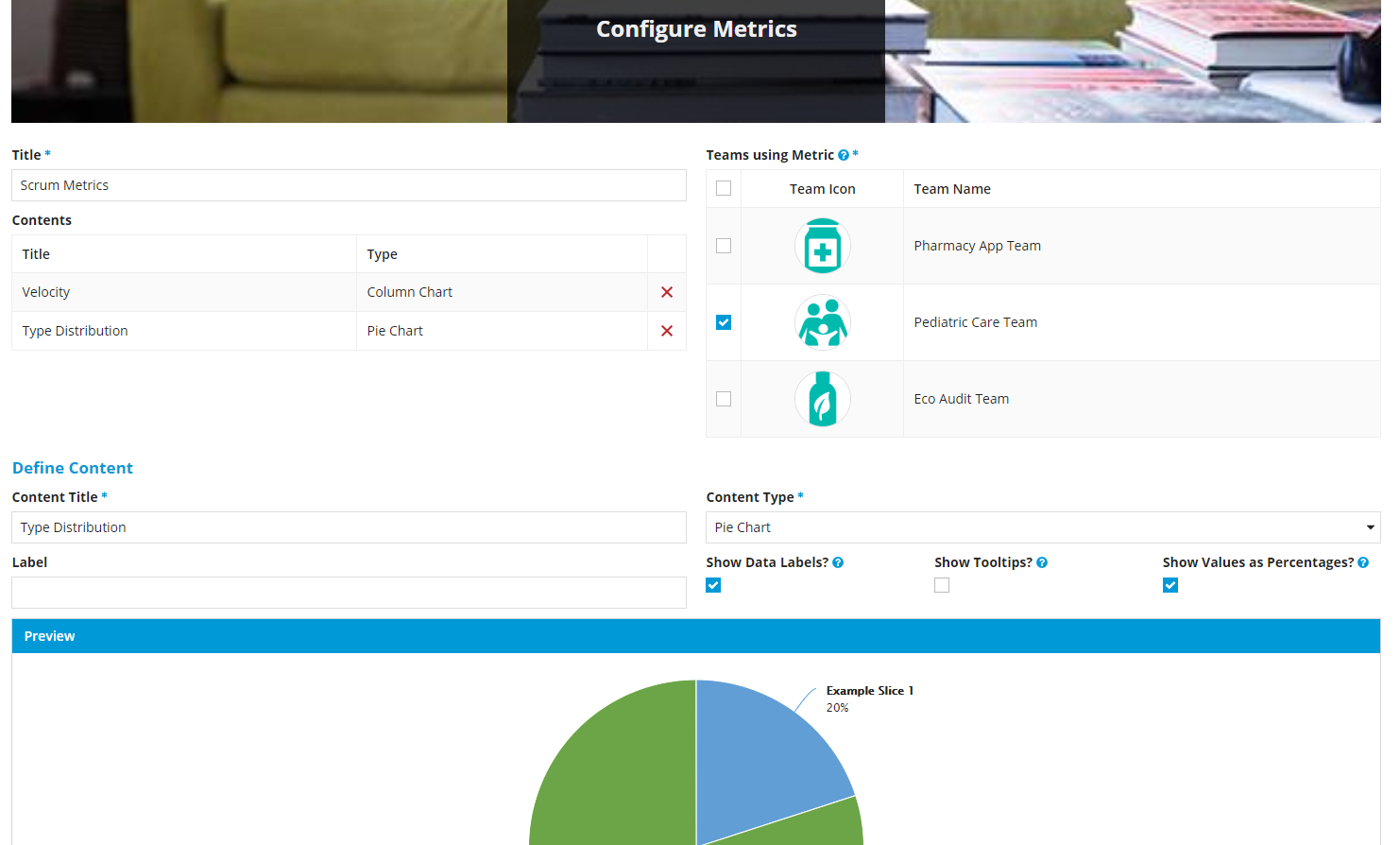
Task: Open help icon beside Show Tooltips
Action: point(1042,562)
